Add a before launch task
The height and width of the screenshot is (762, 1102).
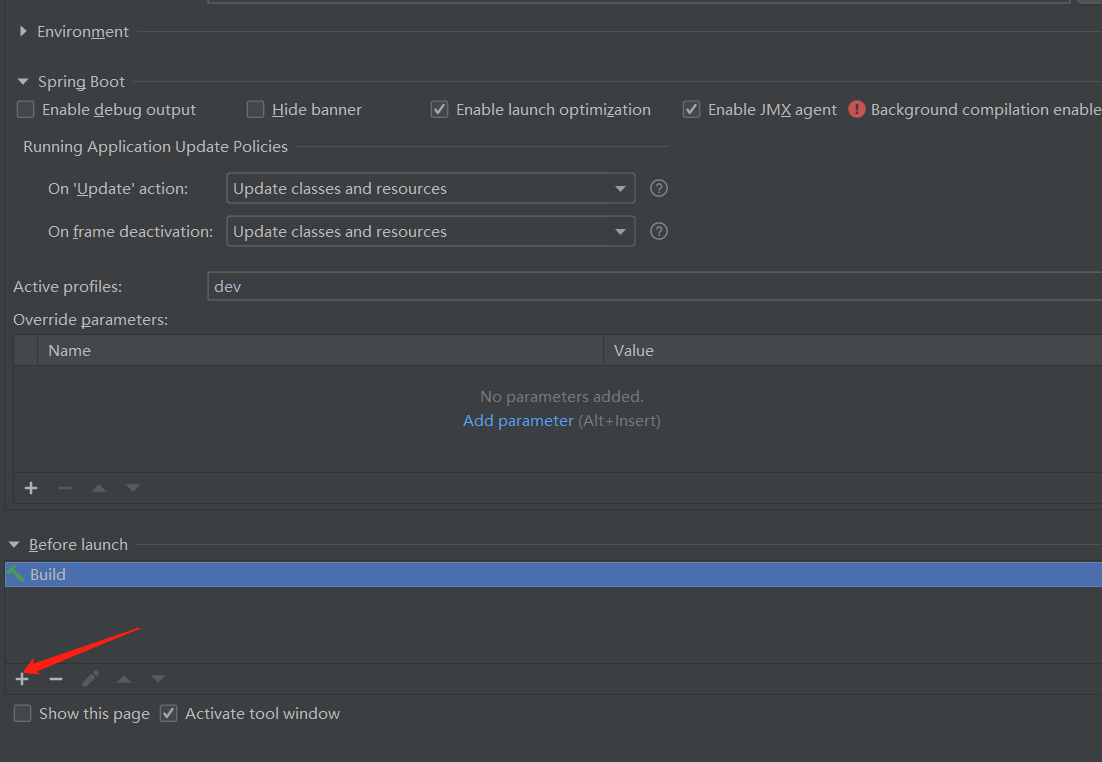pyautogui.click(x=22, y=679)
